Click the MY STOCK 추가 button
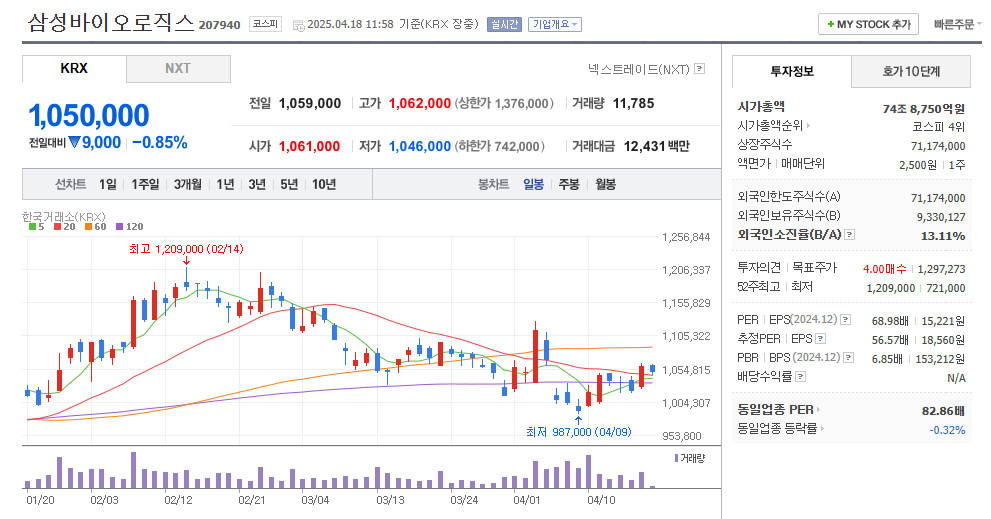This screenshot has height=519, width=991. pos(868,24)
